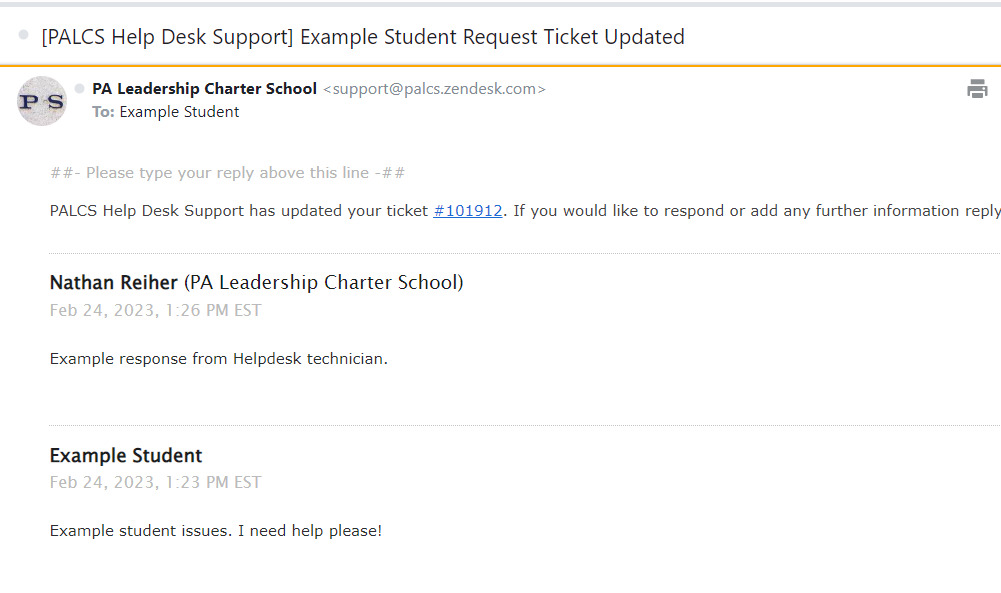Click the print email icon
Viewport: 1001px width, 593px height.
click(977, 89)
